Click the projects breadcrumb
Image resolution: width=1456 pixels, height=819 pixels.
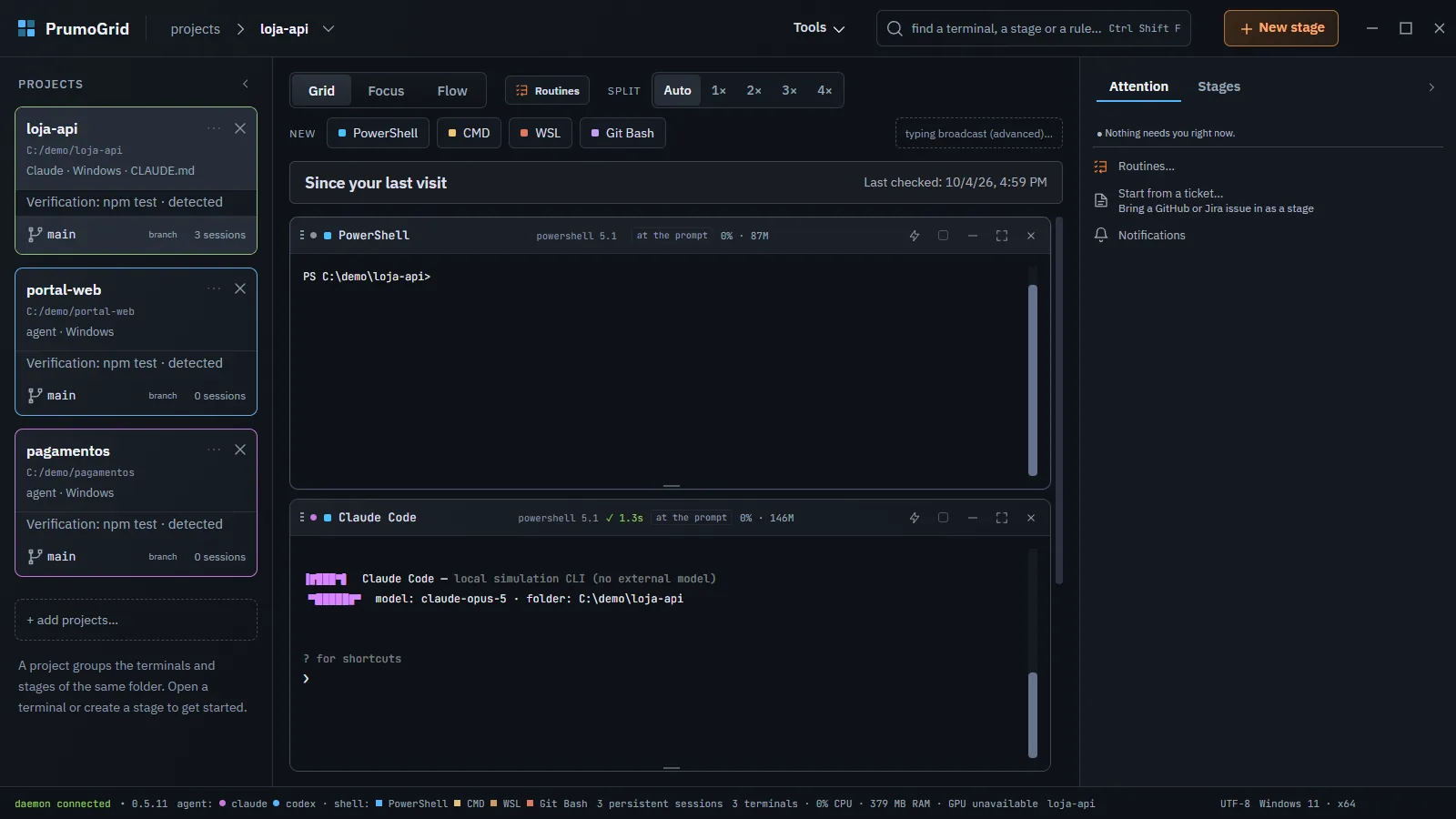pyautogui.click(x=196, y=29)
